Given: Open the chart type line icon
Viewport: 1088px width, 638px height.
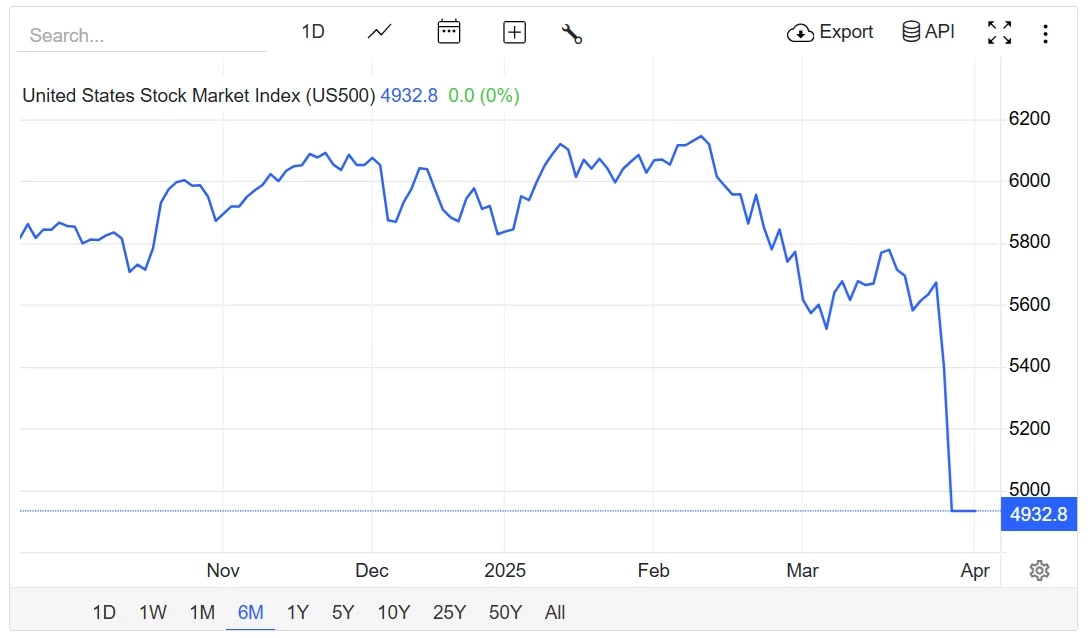Looking at the screenshot, I should point(379,32).
